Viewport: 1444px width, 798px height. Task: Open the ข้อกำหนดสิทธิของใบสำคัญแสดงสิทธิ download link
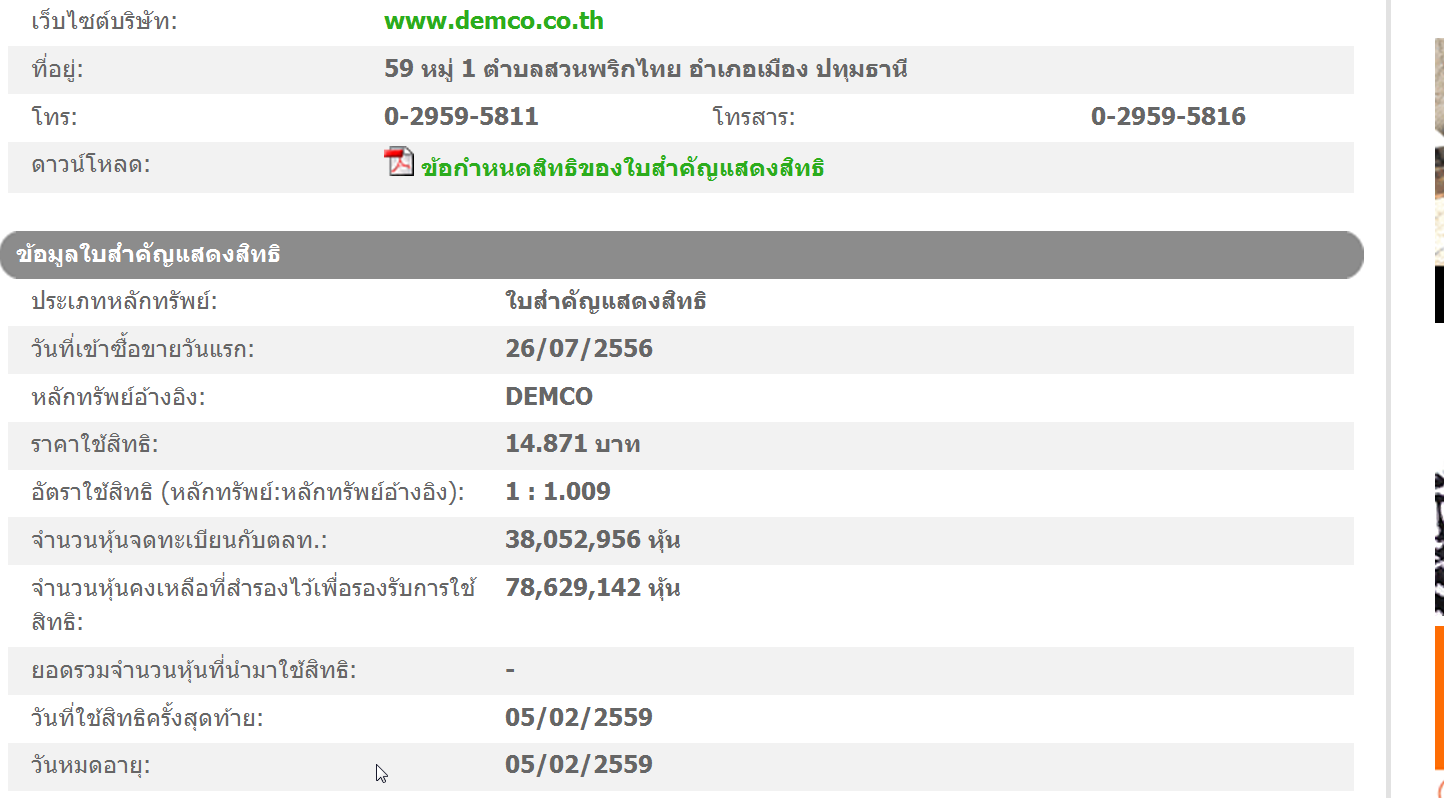[622, 168]
